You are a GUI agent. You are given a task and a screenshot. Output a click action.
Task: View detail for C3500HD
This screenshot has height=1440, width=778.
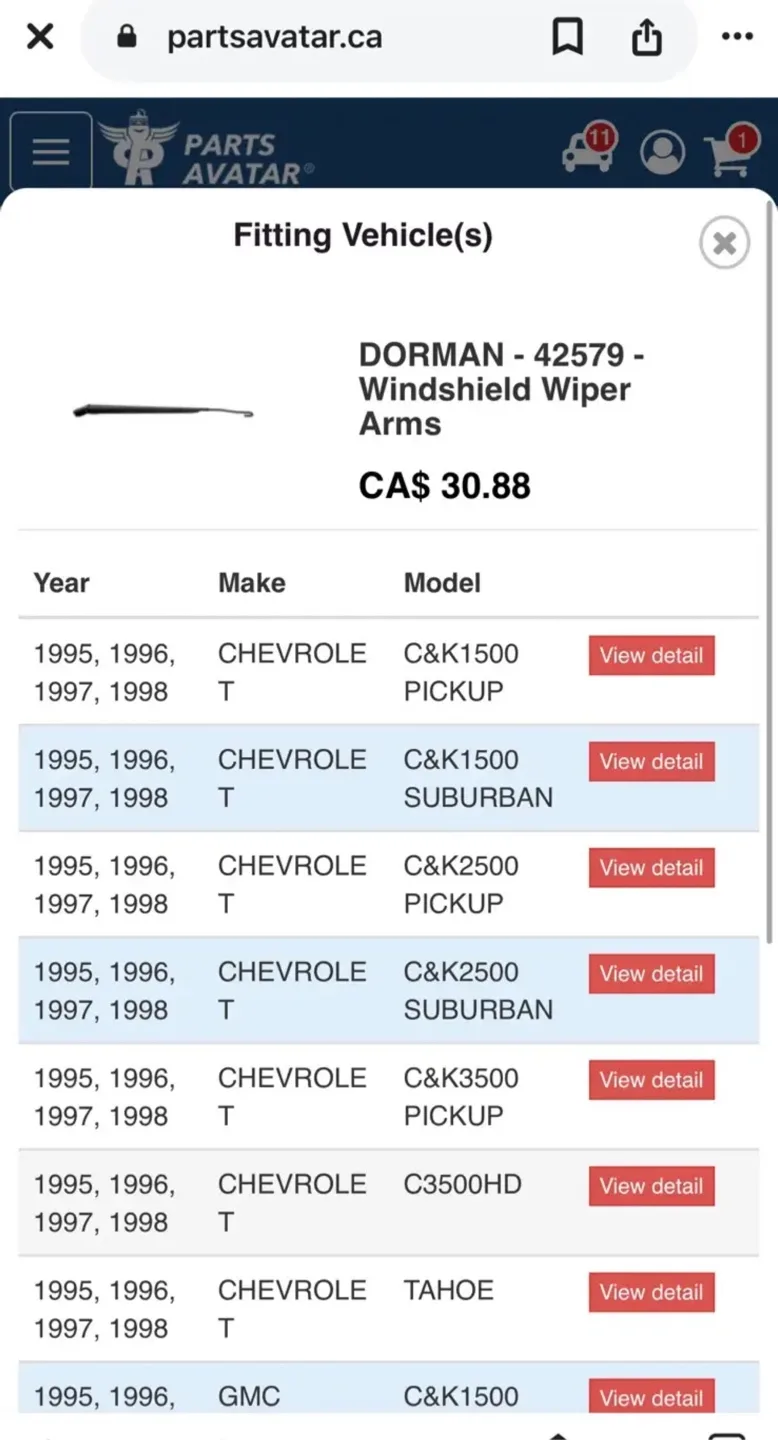pyautogui.click(x=651, y=1186)
